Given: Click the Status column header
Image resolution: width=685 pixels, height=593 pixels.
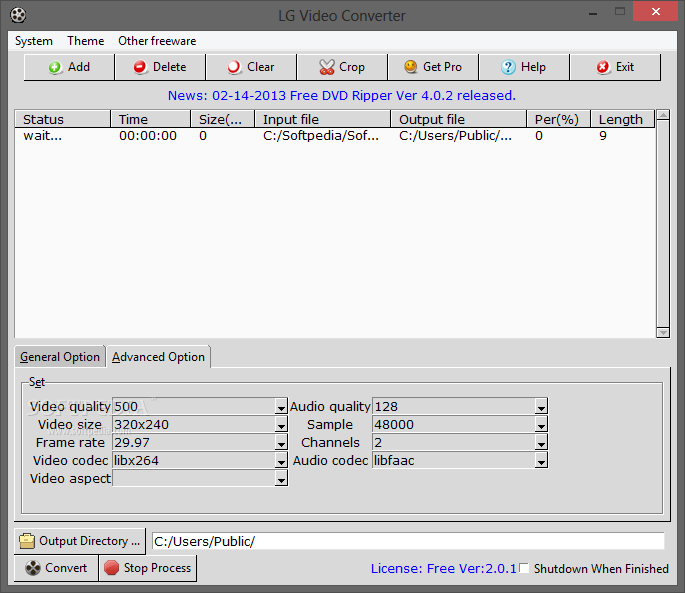Looking at the screenshot, I should tap(62, 119).
